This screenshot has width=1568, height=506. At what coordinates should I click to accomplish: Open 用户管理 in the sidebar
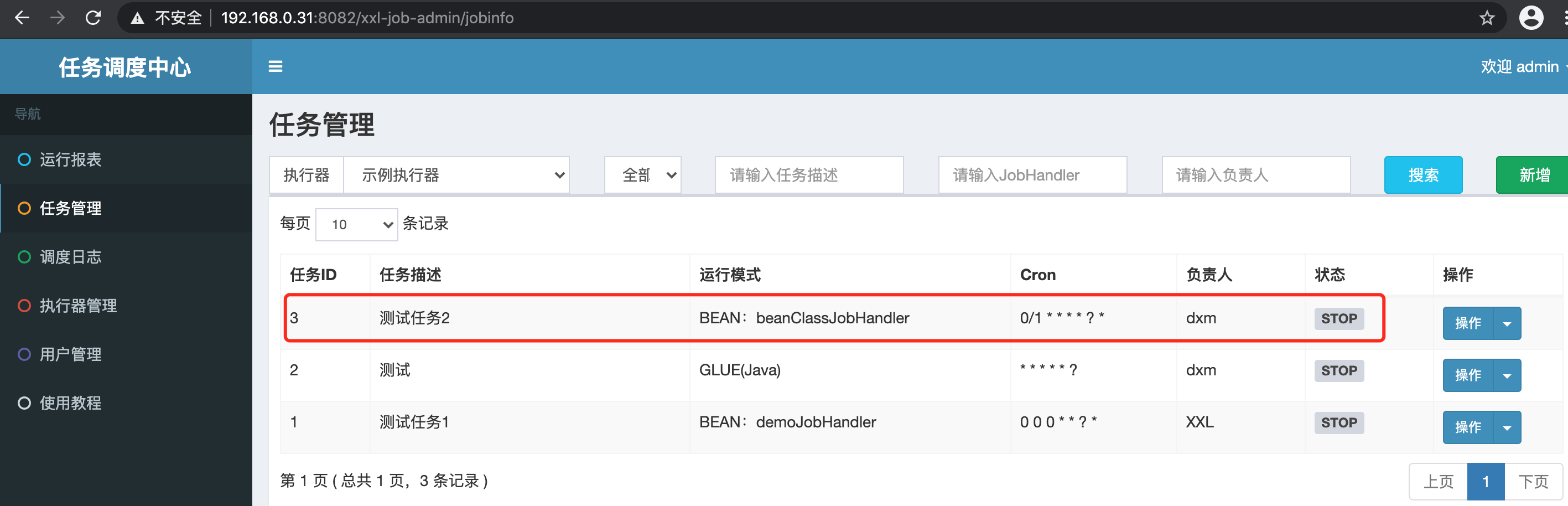pos(126,354)
